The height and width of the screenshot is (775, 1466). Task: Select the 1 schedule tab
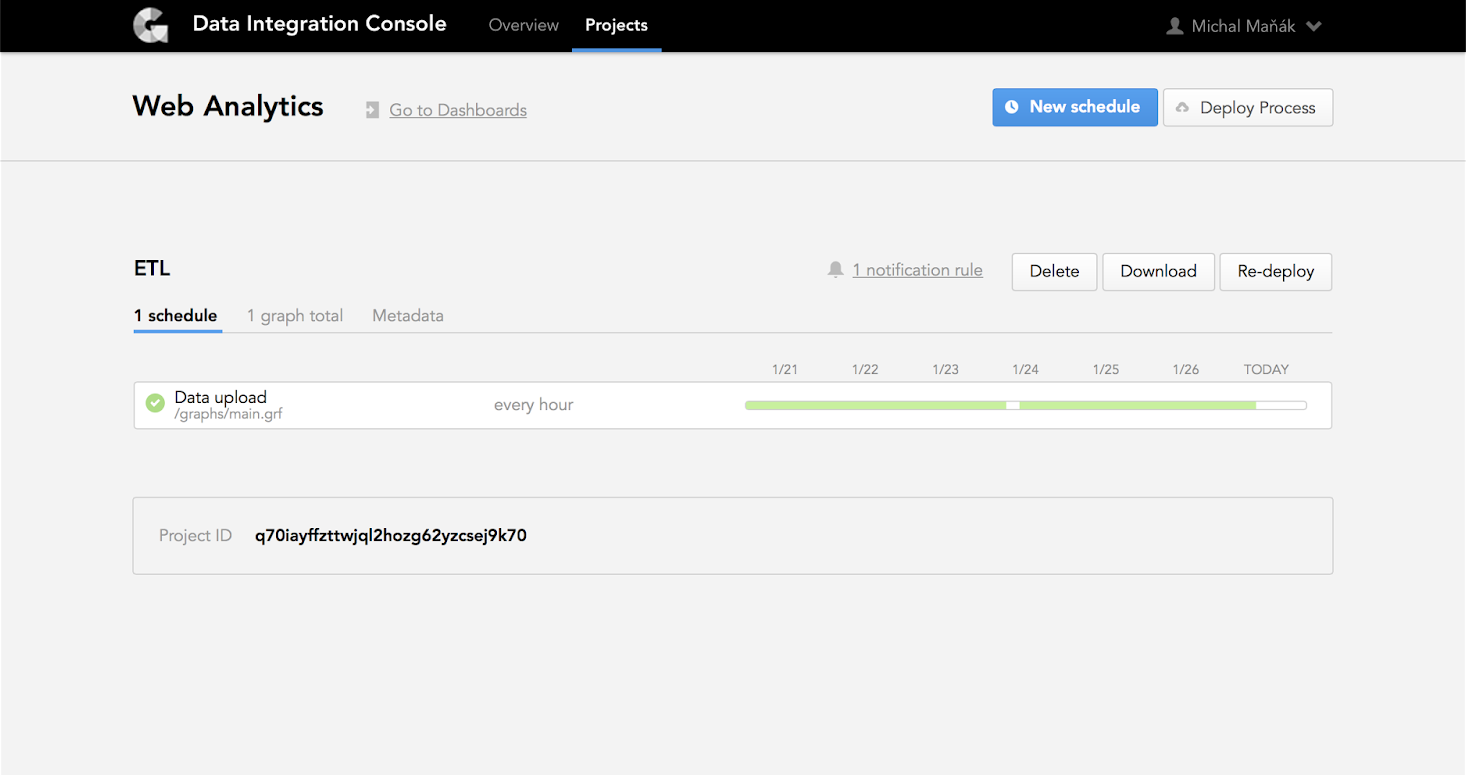point(176,316)
